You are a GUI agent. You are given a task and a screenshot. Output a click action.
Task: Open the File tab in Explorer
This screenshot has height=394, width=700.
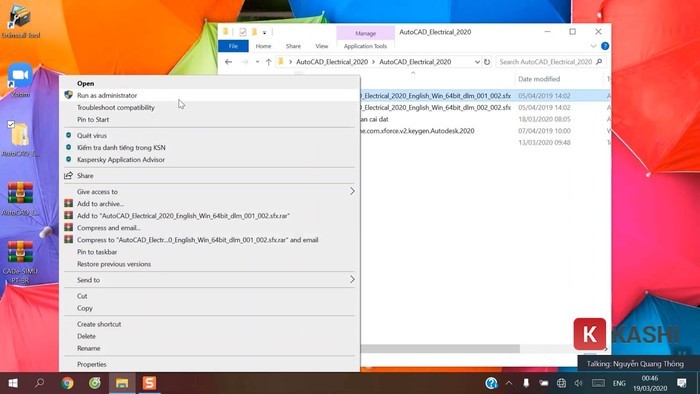(233, 46)
